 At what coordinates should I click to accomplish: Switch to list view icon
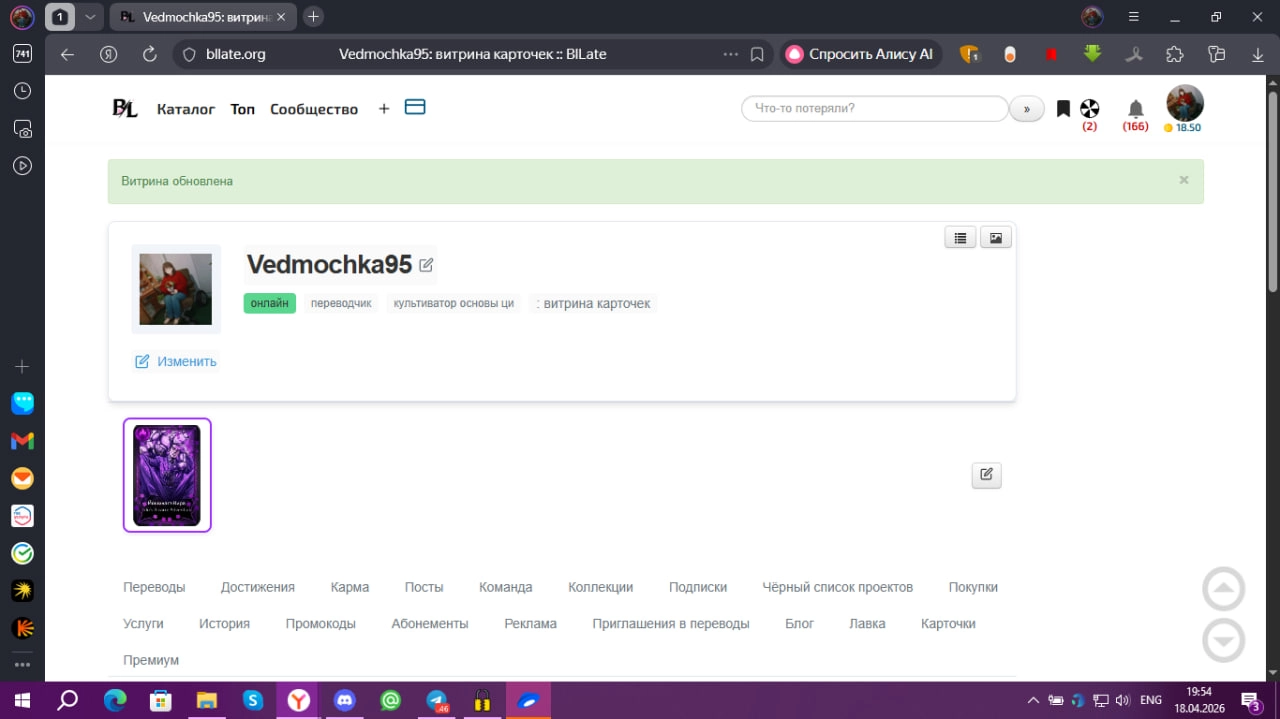coord(960,238)
